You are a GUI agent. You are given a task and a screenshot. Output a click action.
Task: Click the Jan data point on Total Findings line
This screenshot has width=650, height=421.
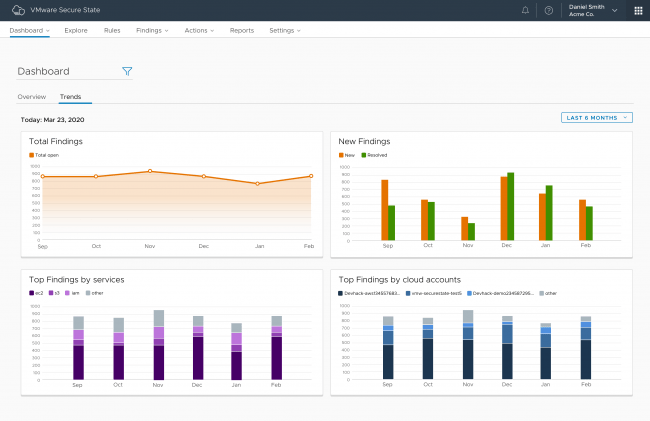click(x=257, y=184)
